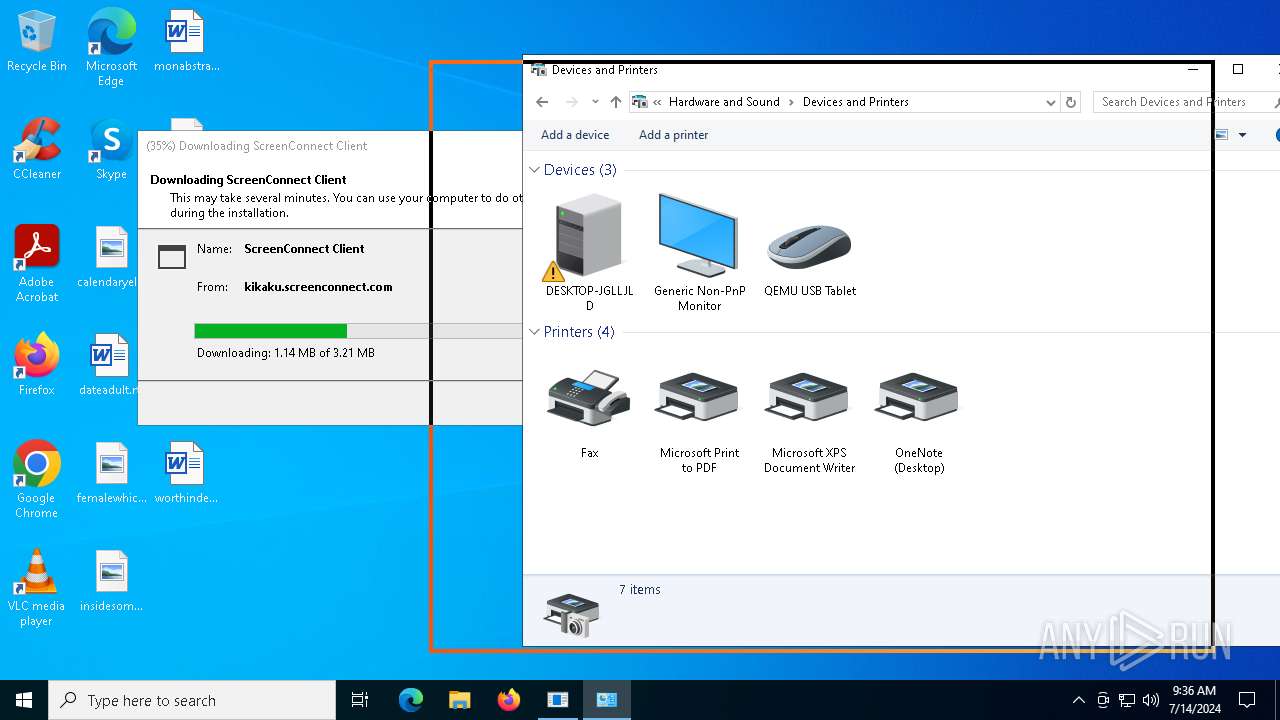Switch to Devices and Printers taskbar item
This screenshot has height=720, width=1280.
pos(607,700)
